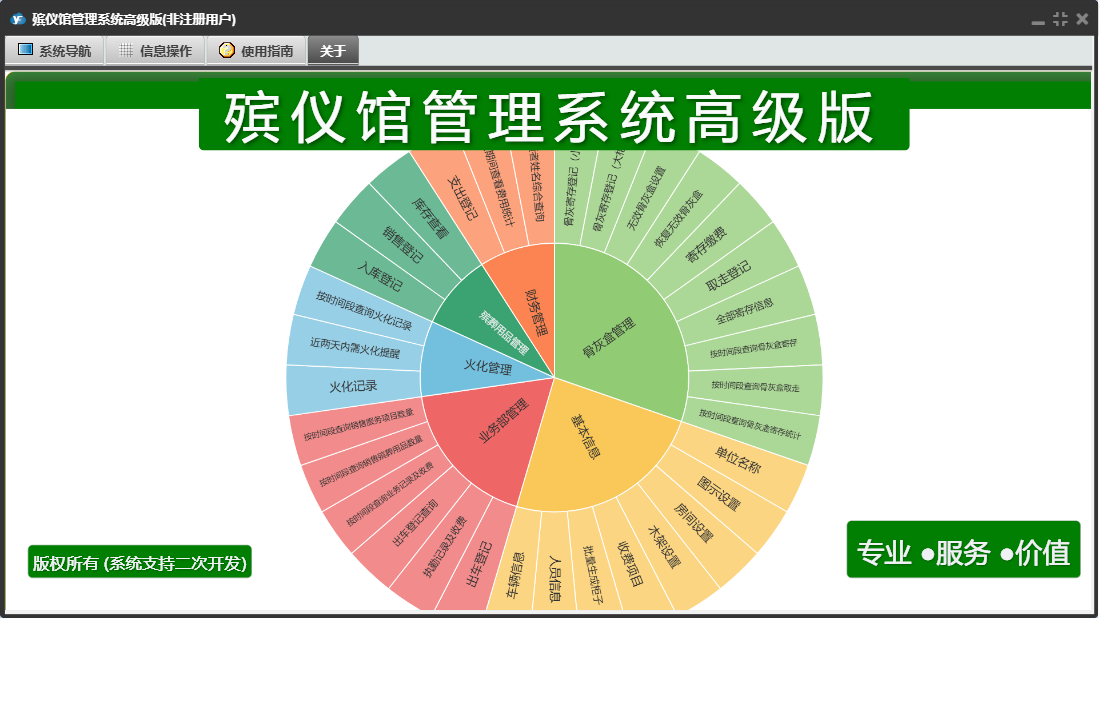The width and height of the screenshot is (1099, 723).
Task: Open 出车登记查询 segment
Action: (415, 523)
